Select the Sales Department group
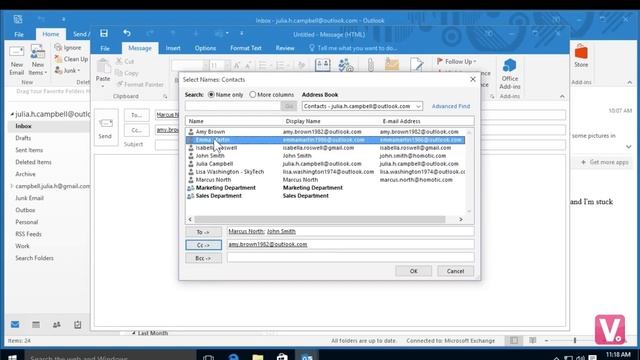 [x=325, y=196]
